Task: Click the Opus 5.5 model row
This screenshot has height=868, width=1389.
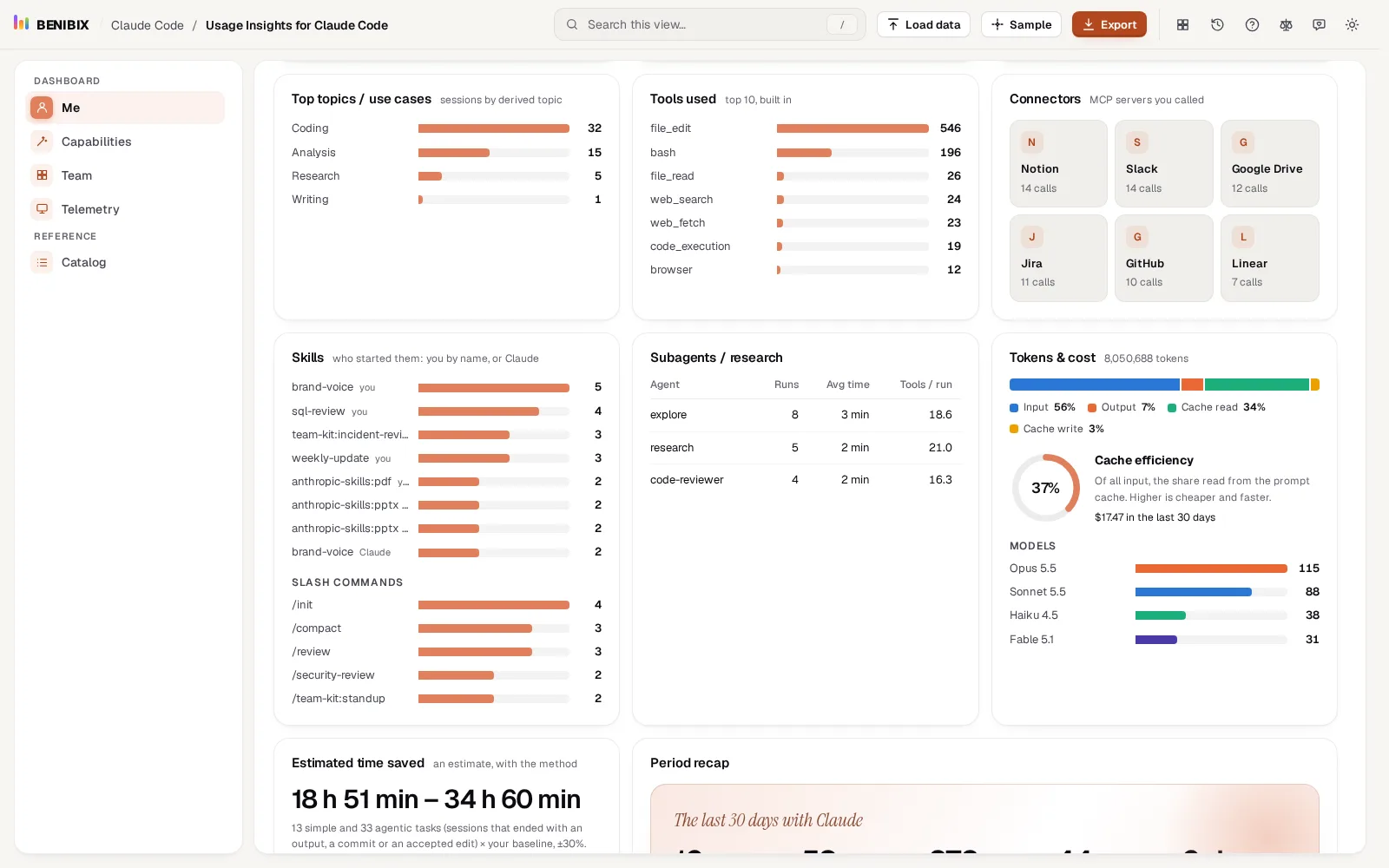Action: [x=1164, y=569]
